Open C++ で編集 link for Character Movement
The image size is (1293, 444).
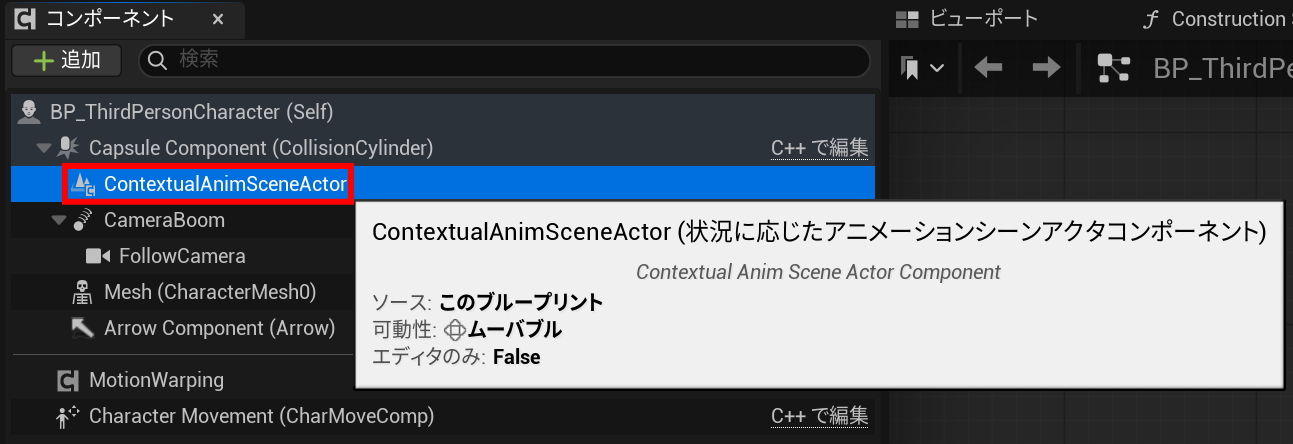[x=819, y=416]
